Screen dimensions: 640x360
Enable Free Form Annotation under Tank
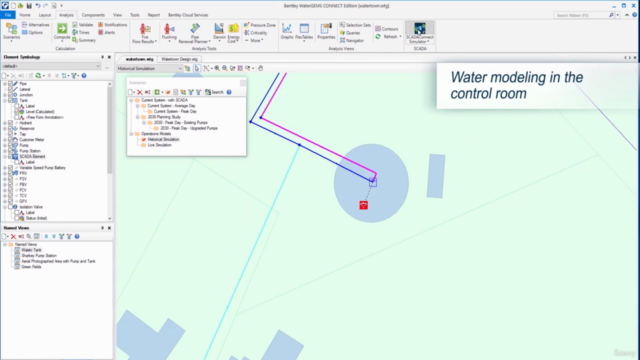click(17, 117)
